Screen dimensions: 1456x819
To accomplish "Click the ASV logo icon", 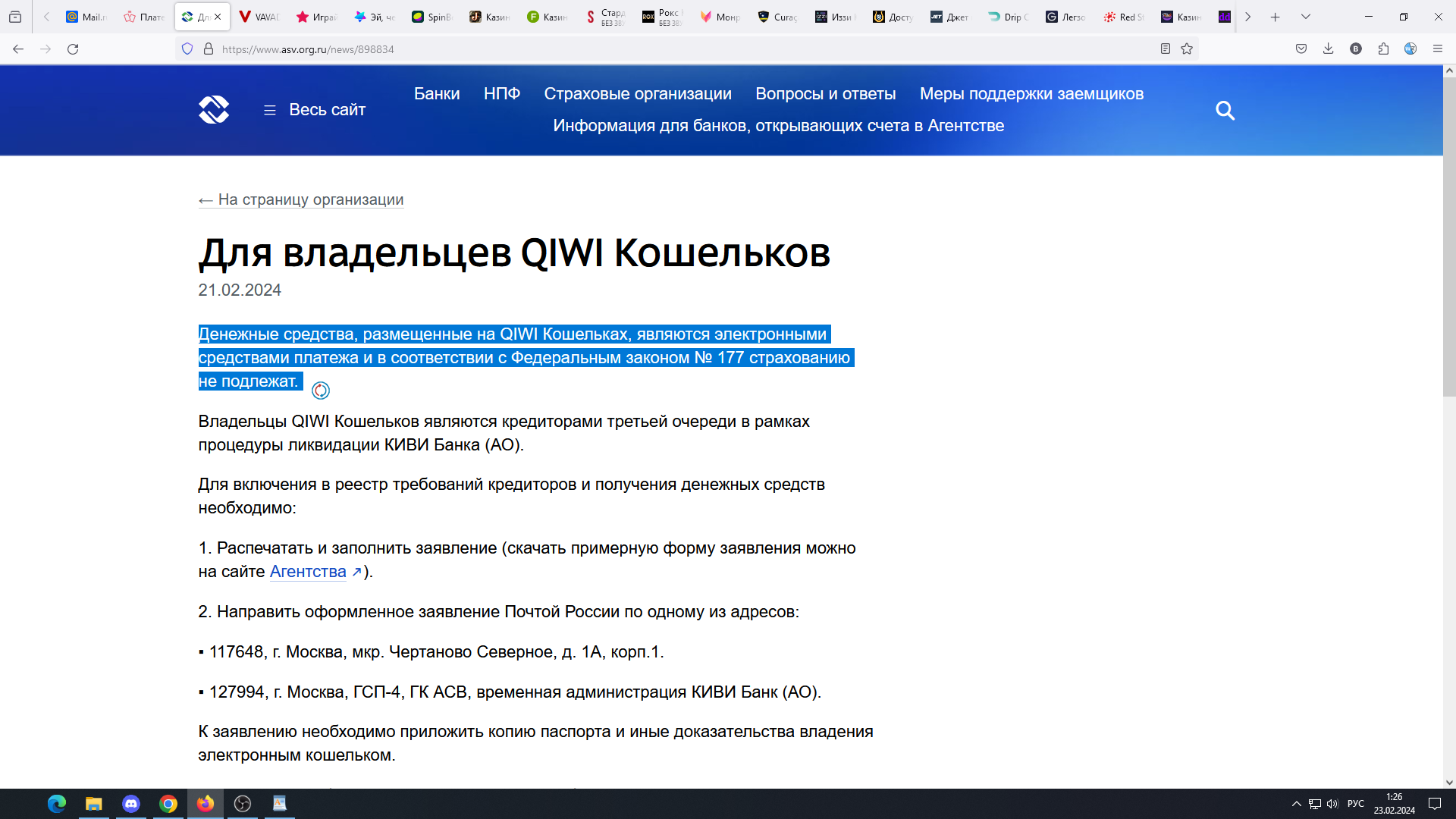I will click(214, 110).
